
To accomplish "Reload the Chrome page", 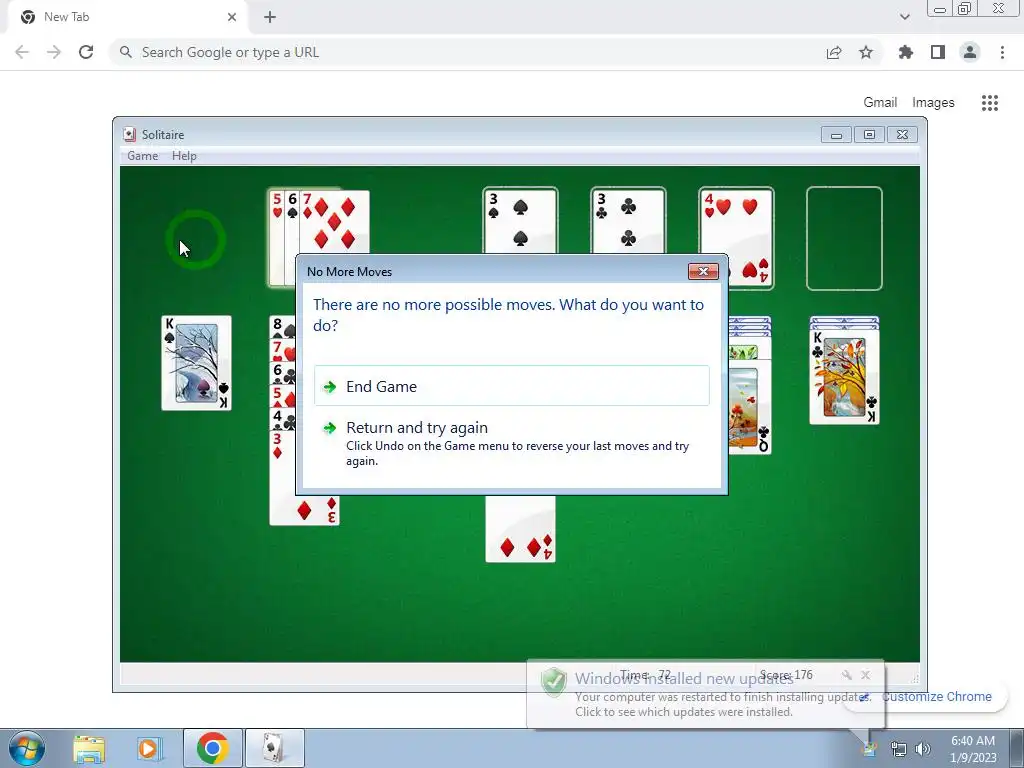I will tap(86, 52).
